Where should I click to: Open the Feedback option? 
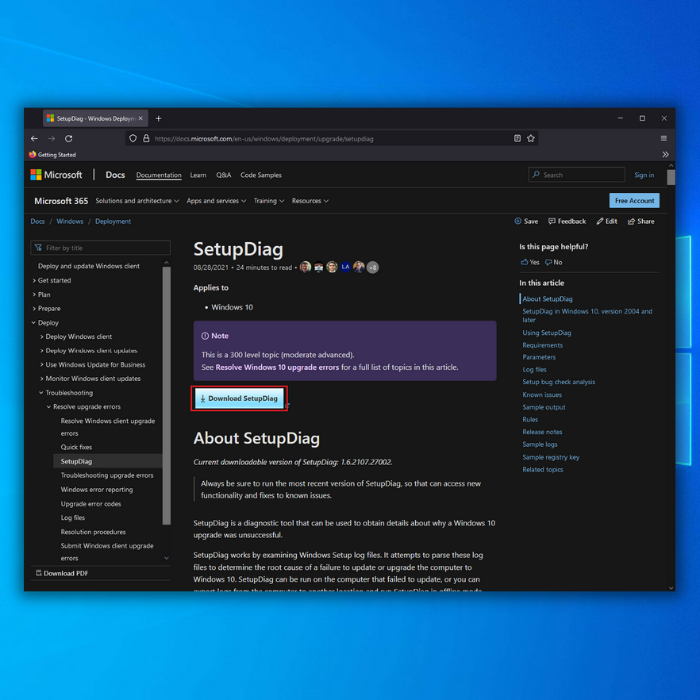567,221
